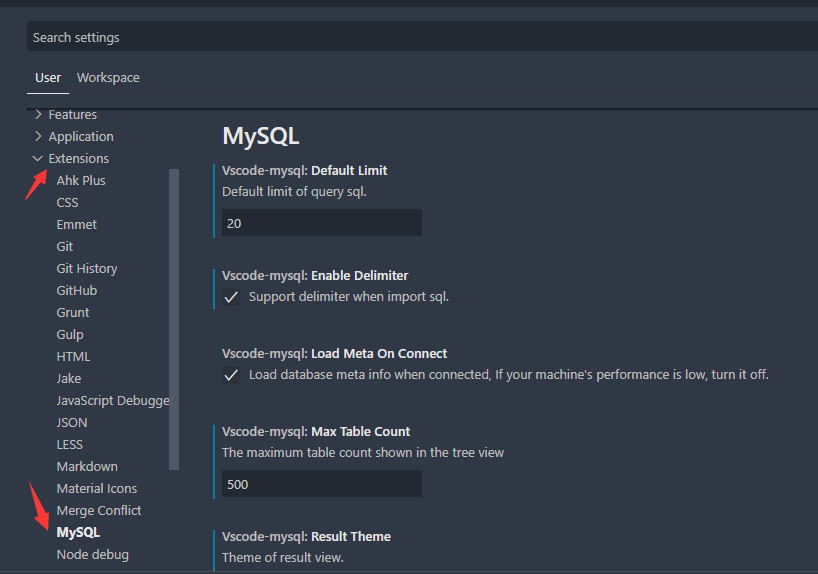Image resolution: width=818 pixels, height=574 pixels.
Task: Open JavaScript Debugger extension settings
Action: click(113, 401)
